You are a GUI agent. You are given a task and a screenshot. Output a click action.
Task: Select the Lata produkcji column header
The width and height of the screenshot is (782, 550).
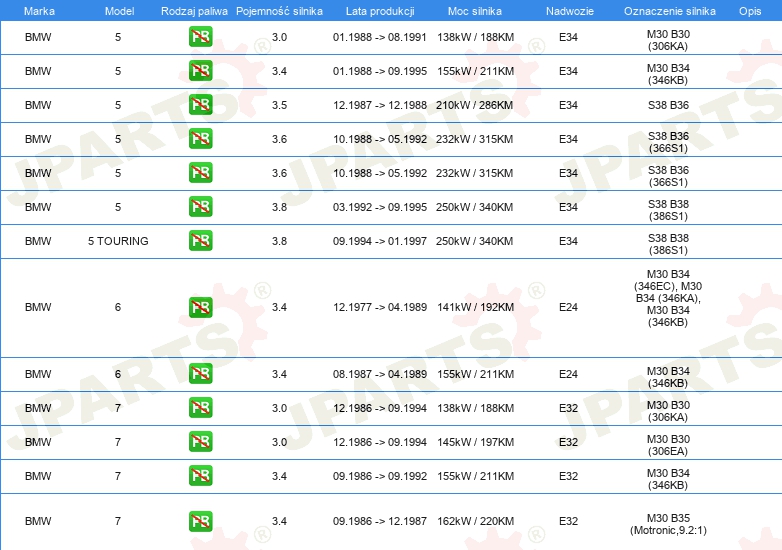[x=380, y=11]
